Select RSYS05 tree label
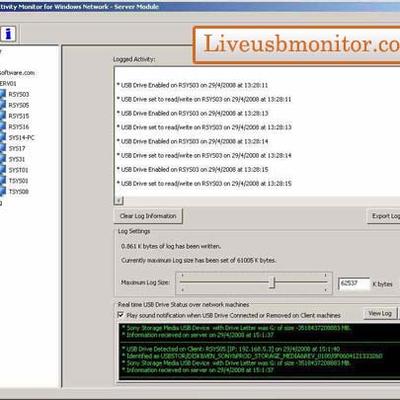 pyautogui.click(x=19, y=105)
